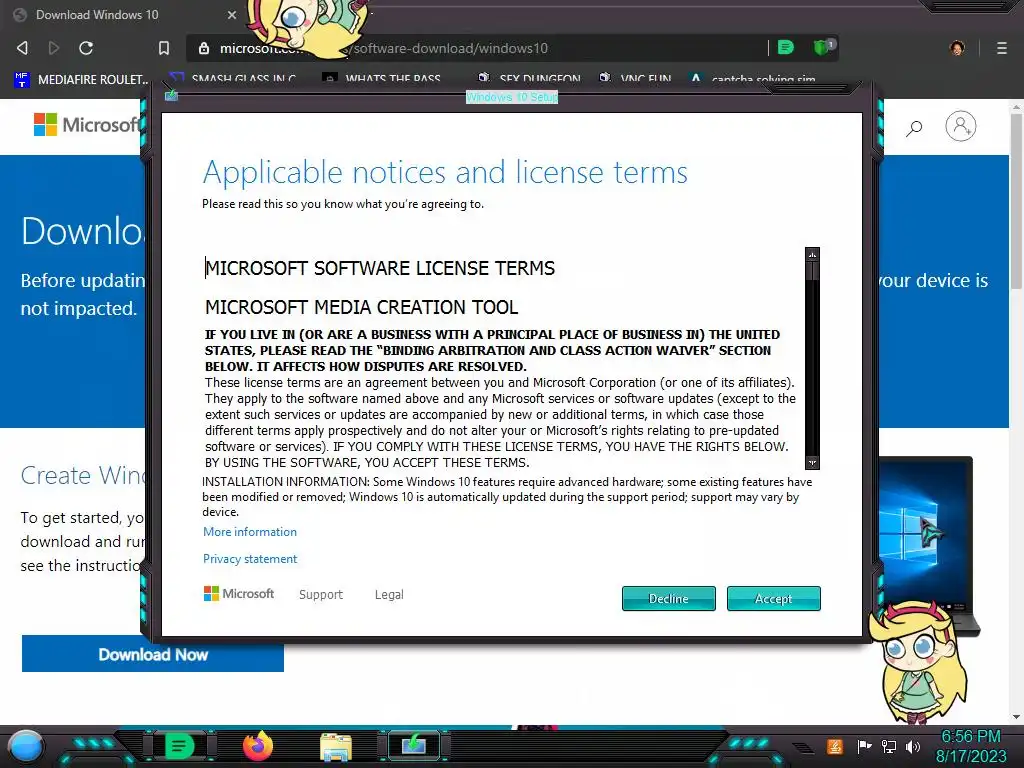Select the Windows Setup taskbar item
The width and height of the screenshot is (1024, 768).
(413, 746)
